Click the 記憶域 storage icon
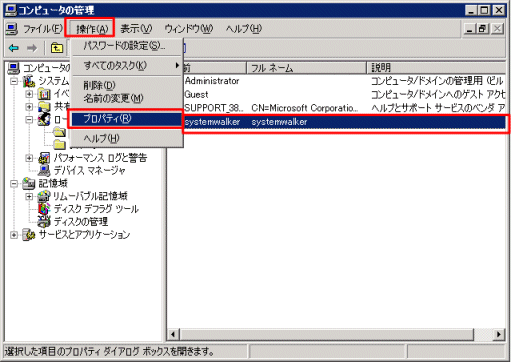The width and height of the screenshot is (511, 362). point(29,183)
